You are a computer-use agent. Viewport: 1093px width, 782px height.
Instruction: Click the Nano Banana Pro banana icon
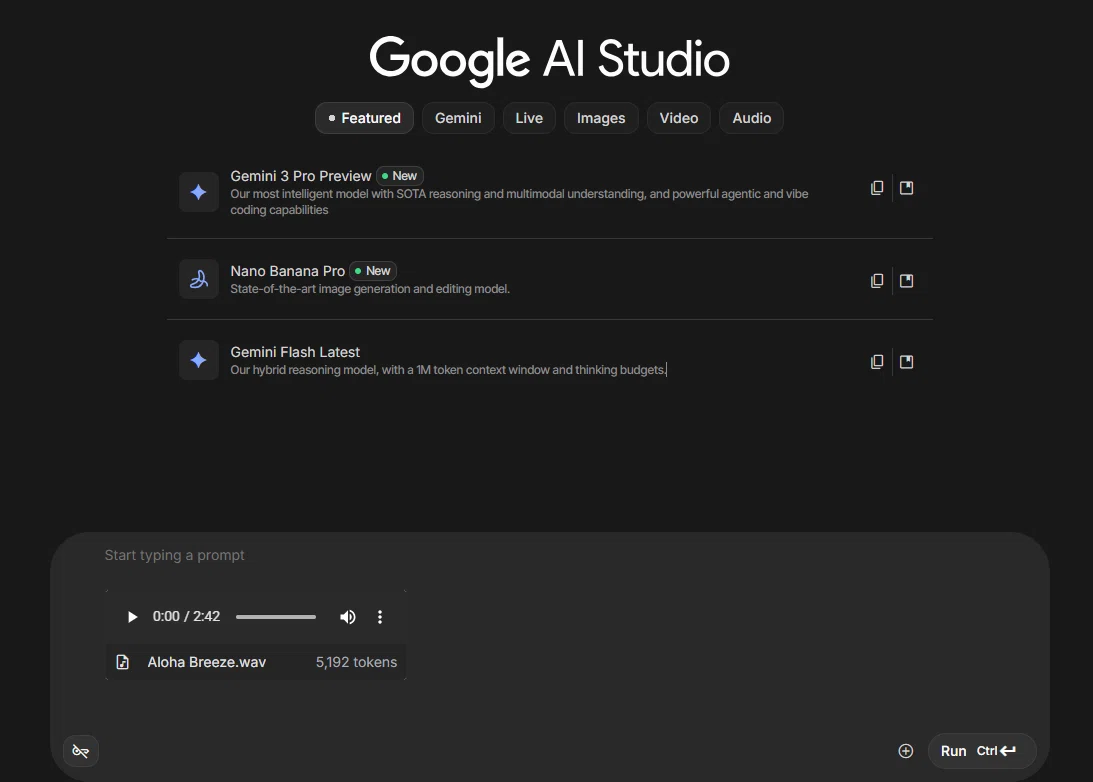click(199, 279)
